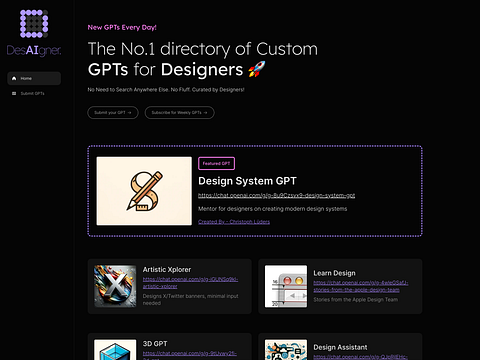Click the DesAIgner wordmark text
This screenshot has width=480, height=360.
pyautogui.click(x=34, y=50)
